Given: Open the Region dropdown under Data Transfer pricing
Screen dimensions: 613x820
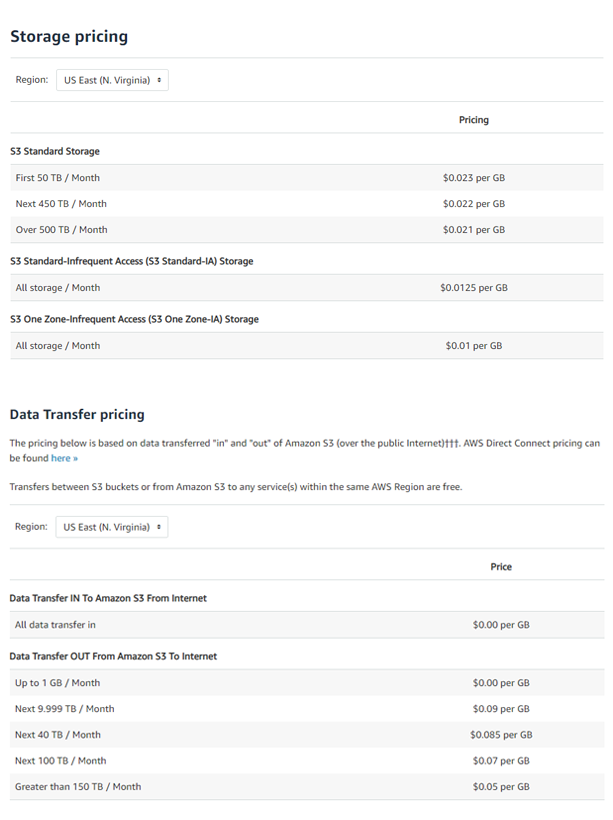Looking at the screenshot, I should (112, 527).
